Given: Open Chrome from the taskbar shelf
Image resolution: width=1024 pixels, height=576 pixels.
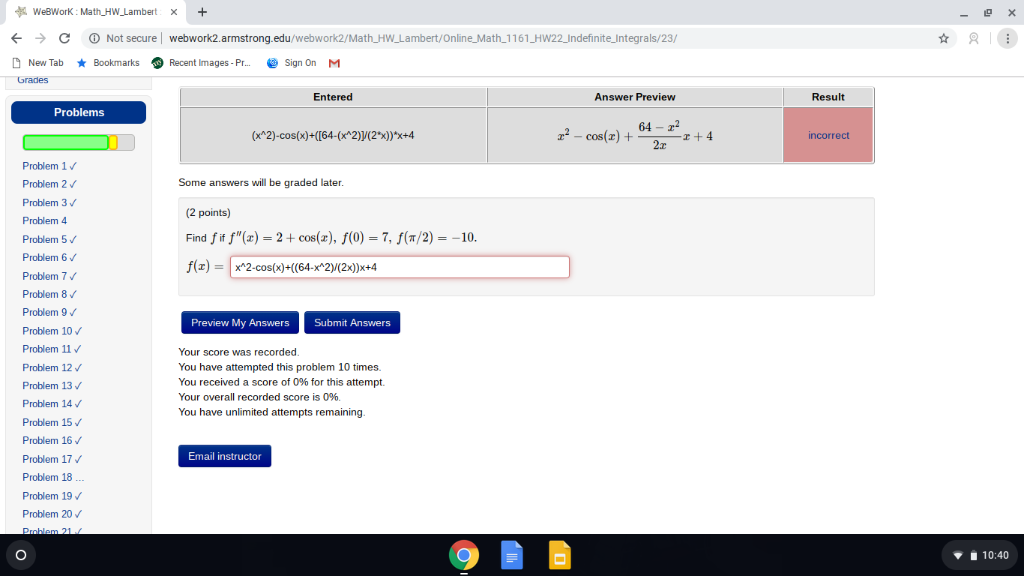Looking at the screenshot, I should [464, 555].
